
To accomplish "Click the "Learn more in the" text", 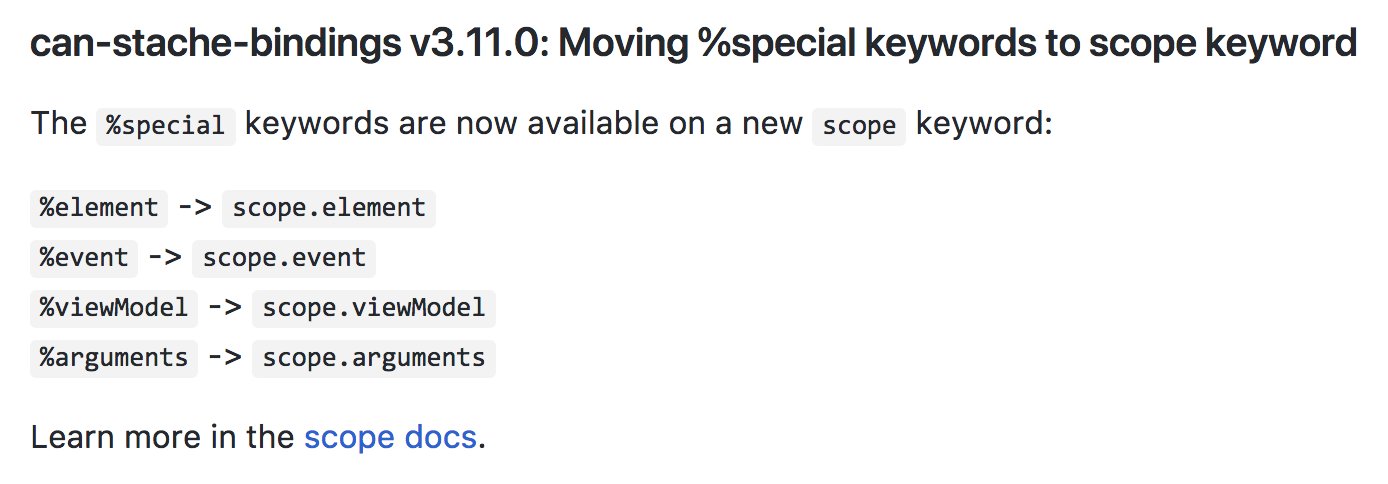I will point(163,437).
